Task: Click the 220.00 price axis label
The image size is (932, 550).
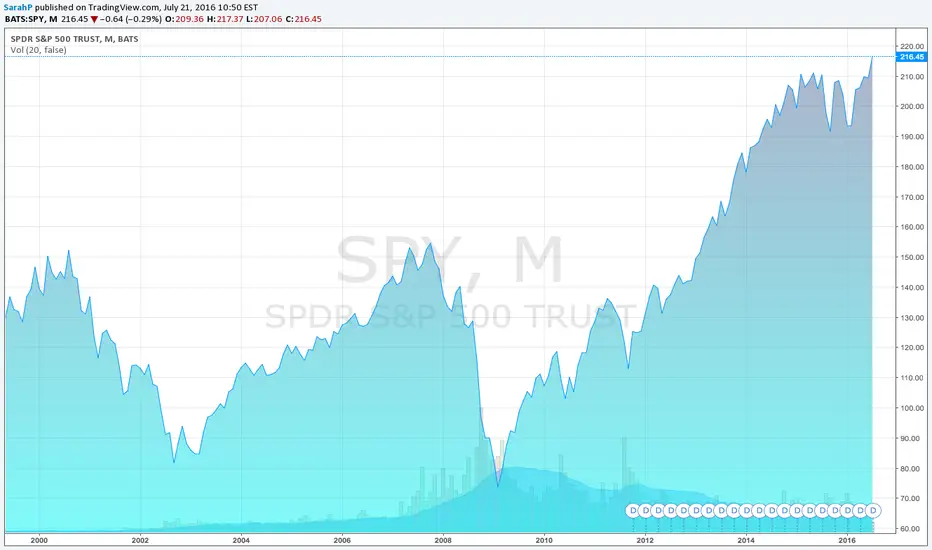Action: [912, 46]
